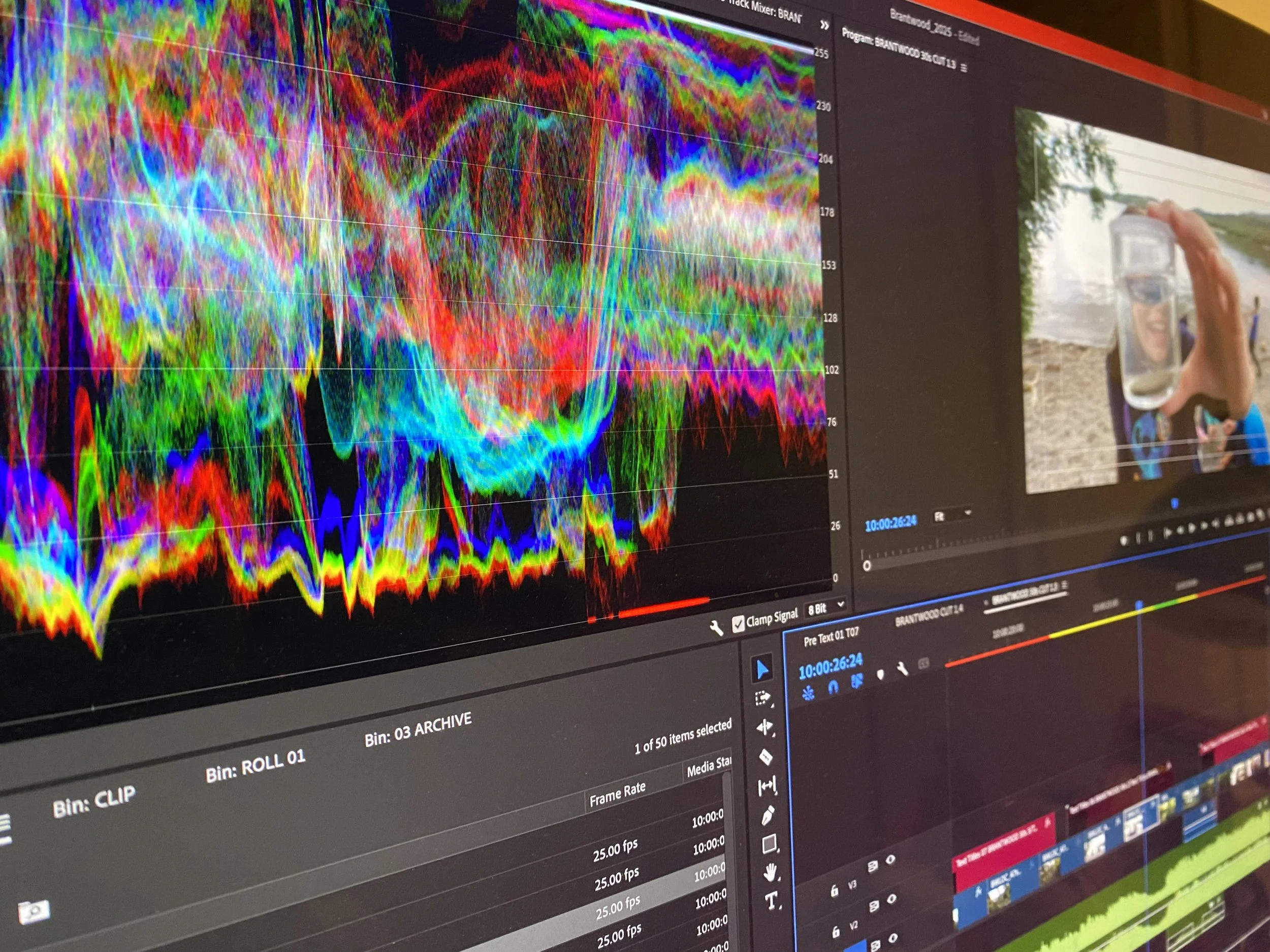Image resolution: width=1270 pixels, height=952 pixels.
Task: Select the Pen tool
Action: click(768, 815)
